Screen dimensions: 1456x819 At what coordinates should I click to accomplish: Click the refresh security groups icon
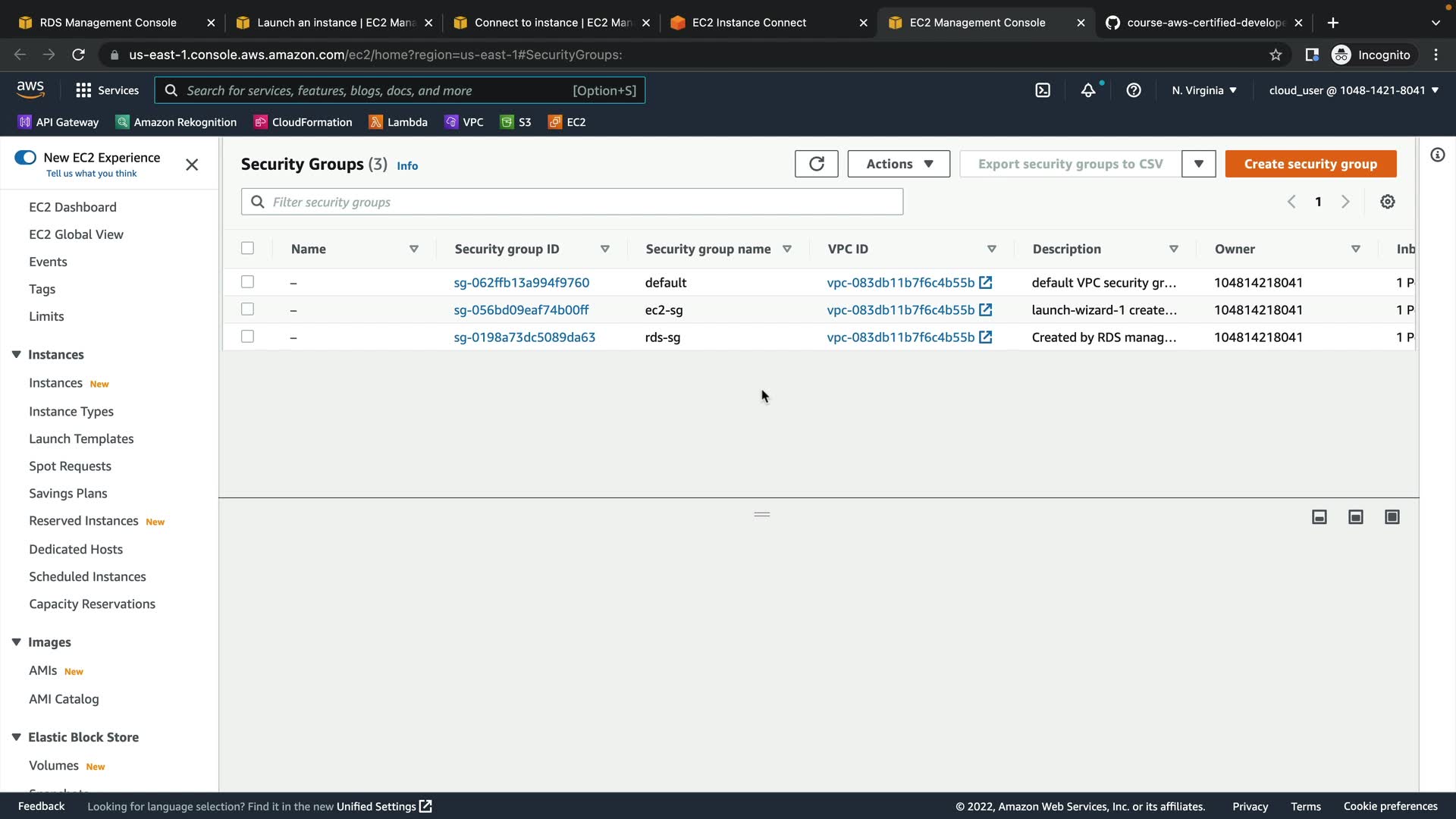[x=816, y=164]
